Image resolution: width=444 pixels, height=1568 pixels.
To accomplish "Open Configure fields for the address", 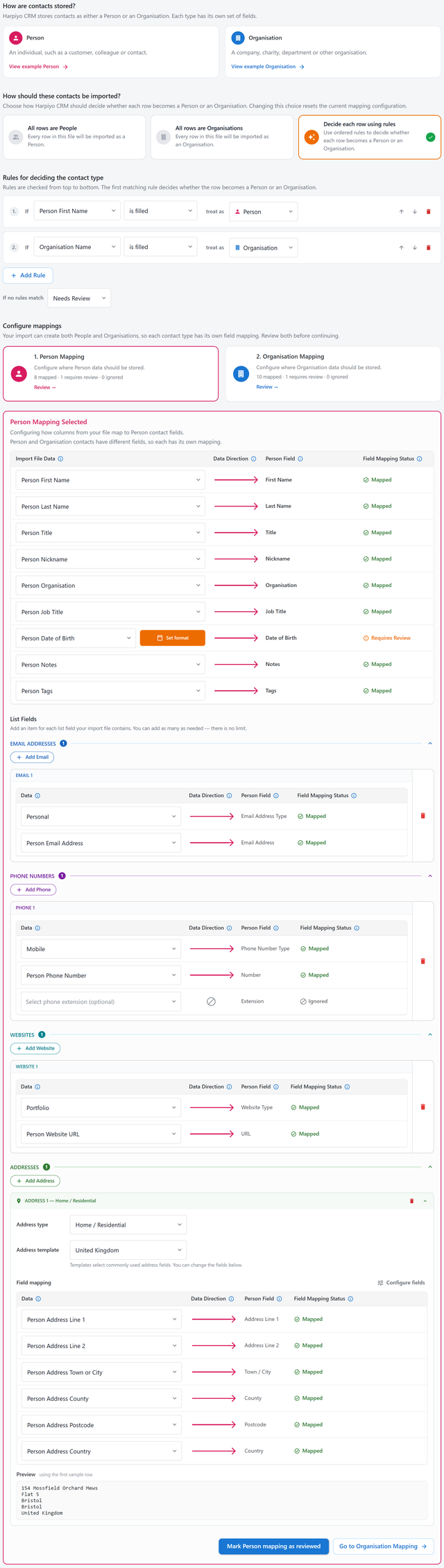I will click(x=401, y=1283).
